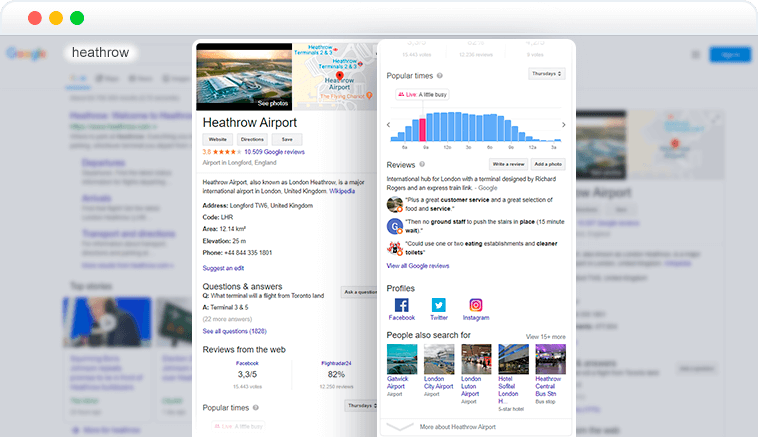The height and width of the screenshot is (437, 758).
Task: Click the red Heathrow Airport map pin
Action: tap(340, 76)
